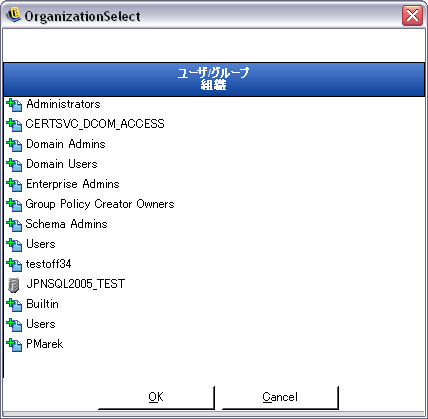Select the Administrators entry
This screenshot has width=428, height=419.
[63, 104]
